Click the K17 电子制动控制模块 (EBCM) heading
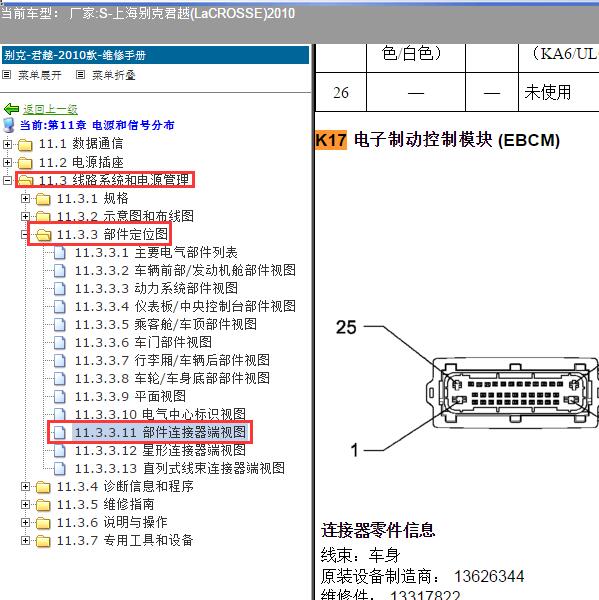The image size is (599, 600). pyautogui.click(x=437, y=140)
